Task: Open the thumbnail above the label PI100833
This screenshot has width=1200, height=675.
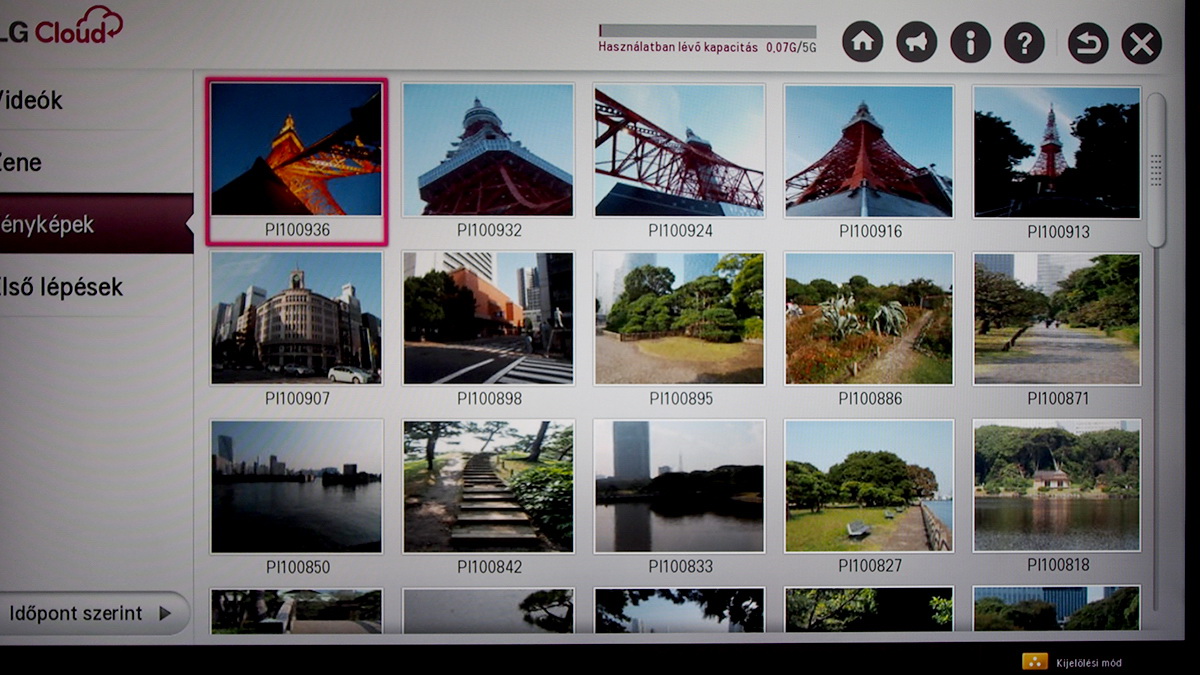Action: tap(679, 486)
